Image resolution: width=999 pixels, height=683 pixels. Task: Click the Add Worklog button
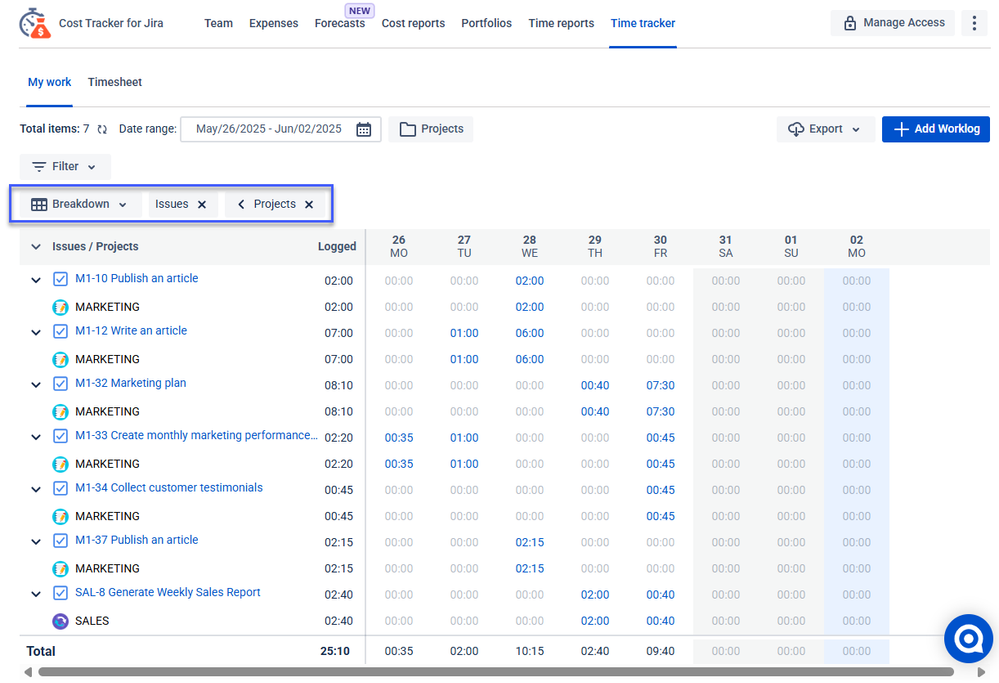[935, 129]
